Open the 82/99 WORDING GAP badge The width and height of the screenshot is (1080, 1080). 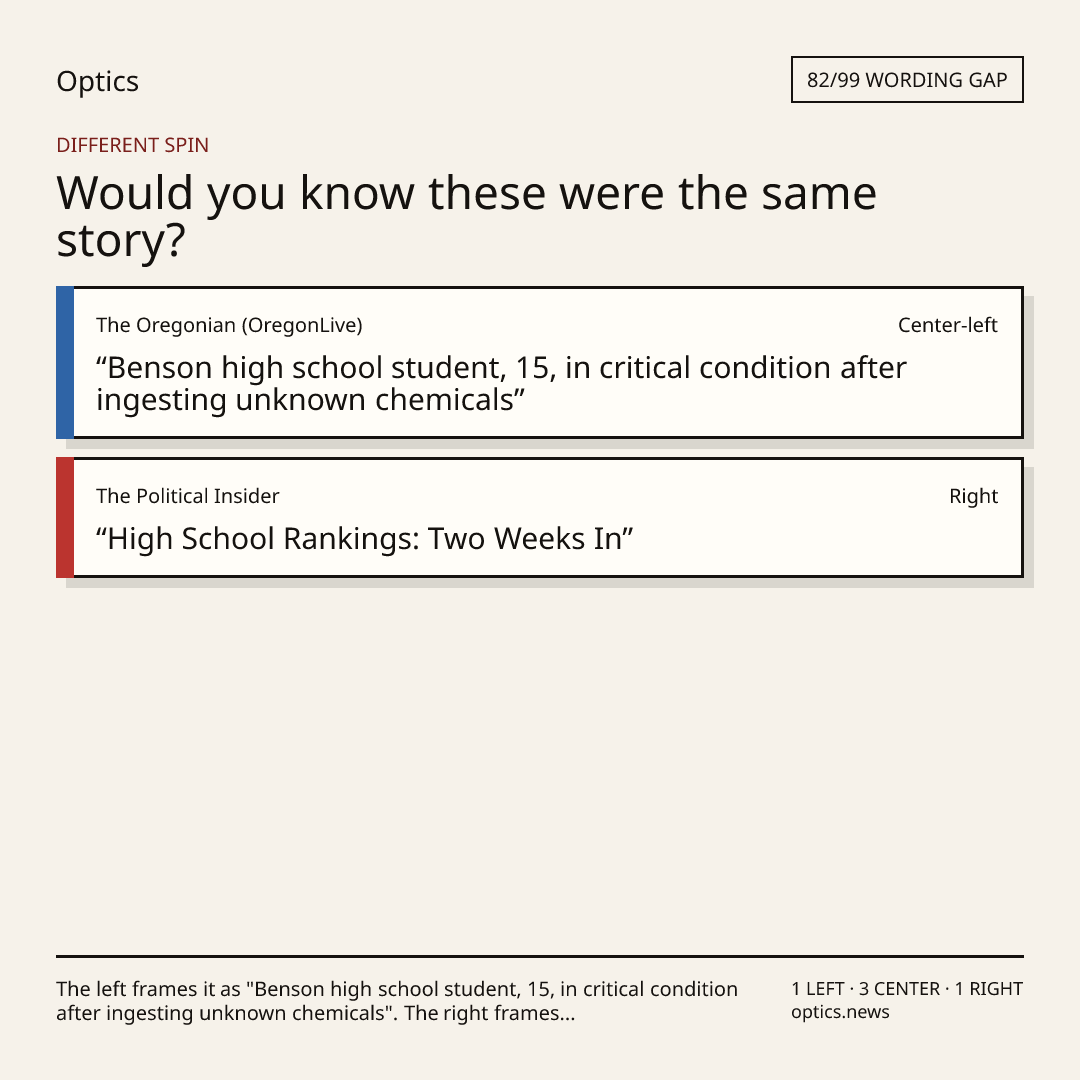point(907,80)
